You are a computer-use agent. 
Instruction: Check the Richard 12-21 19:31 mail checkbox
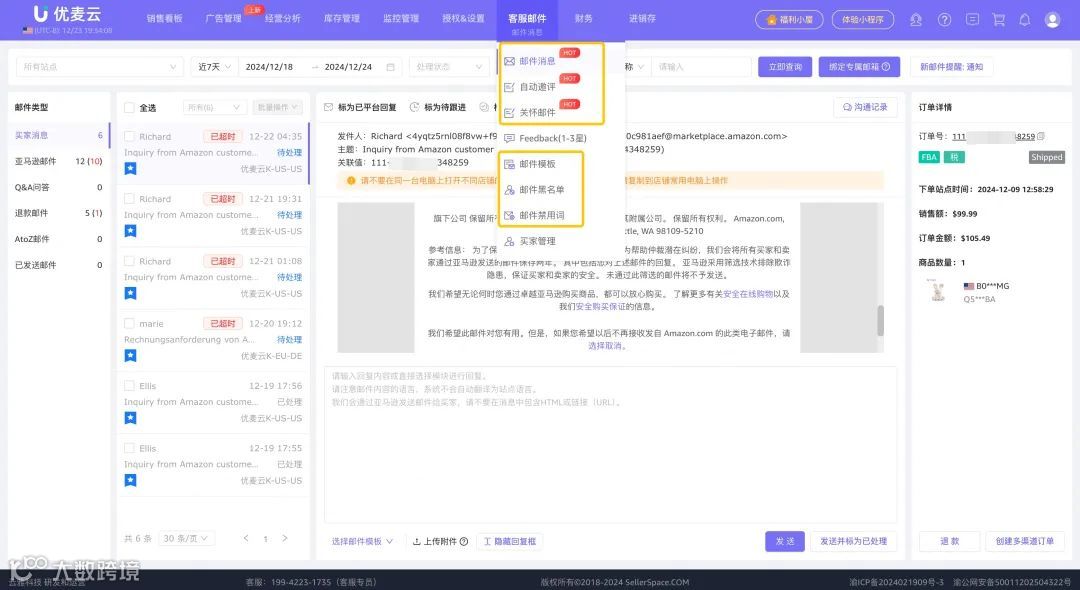point(129,198)
